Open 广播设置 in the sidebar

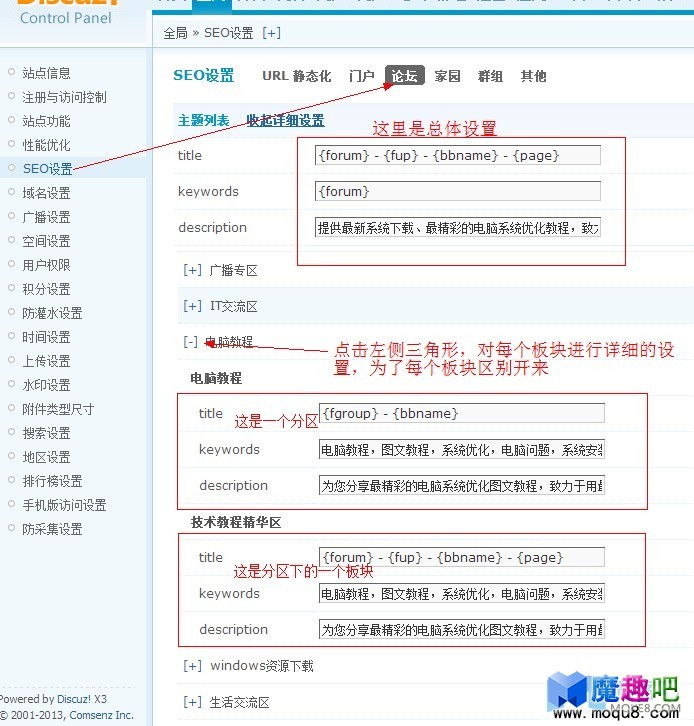coord(46,217)
